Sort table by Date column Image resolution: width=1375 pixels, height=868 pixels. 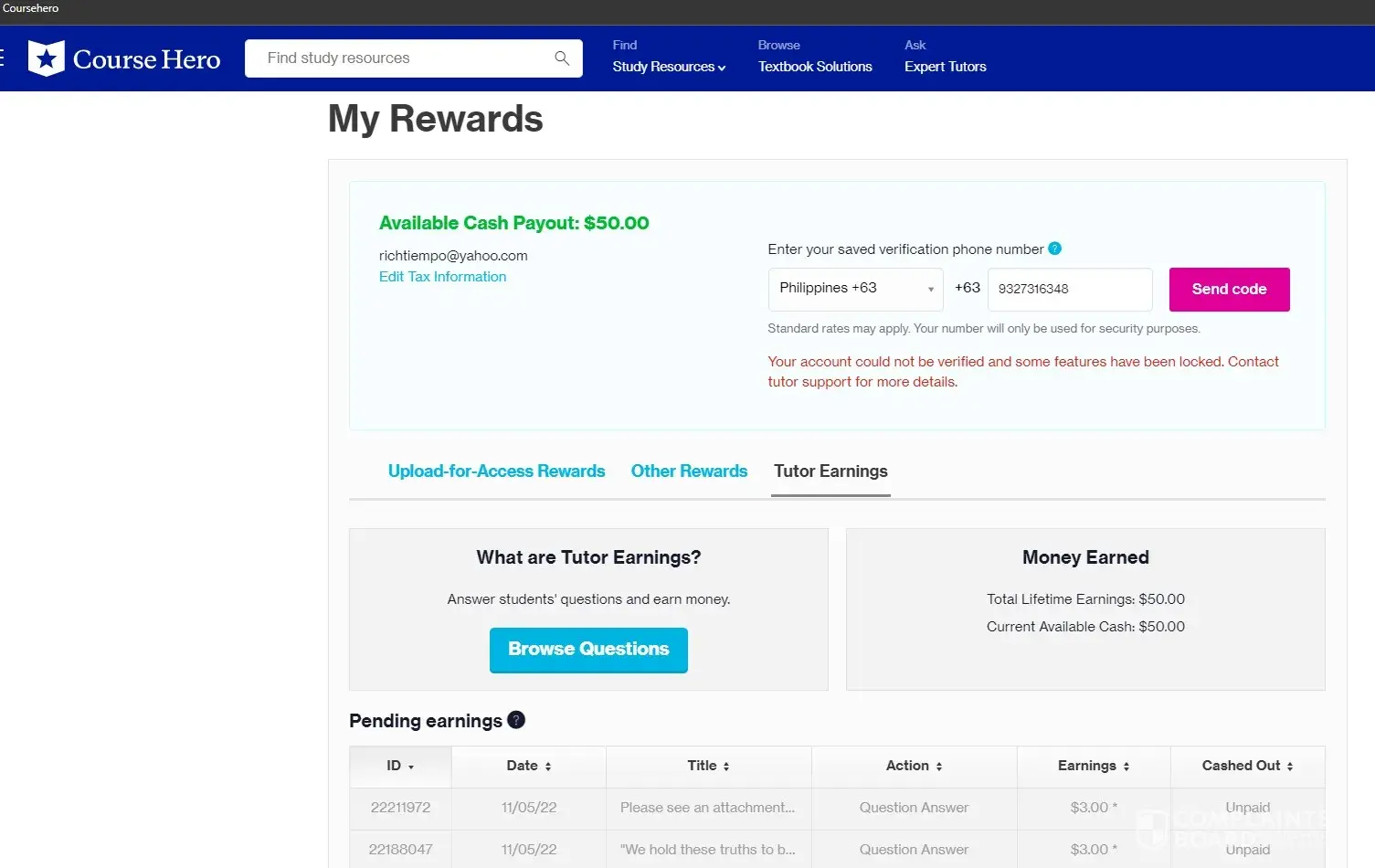pyautogui.click(x=547, y=767)
